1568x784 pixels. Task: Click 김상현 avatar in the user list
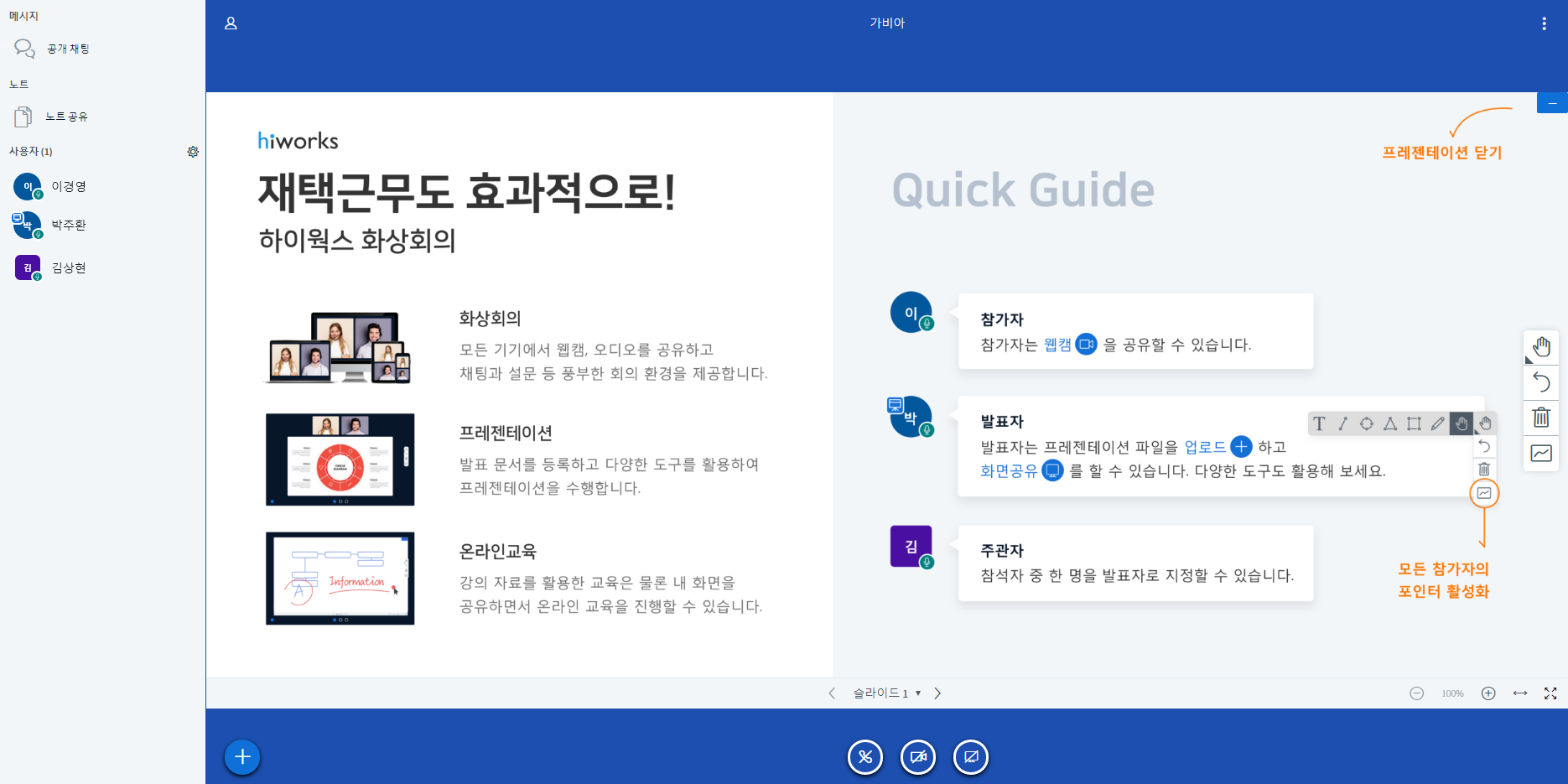pos(28,267)
